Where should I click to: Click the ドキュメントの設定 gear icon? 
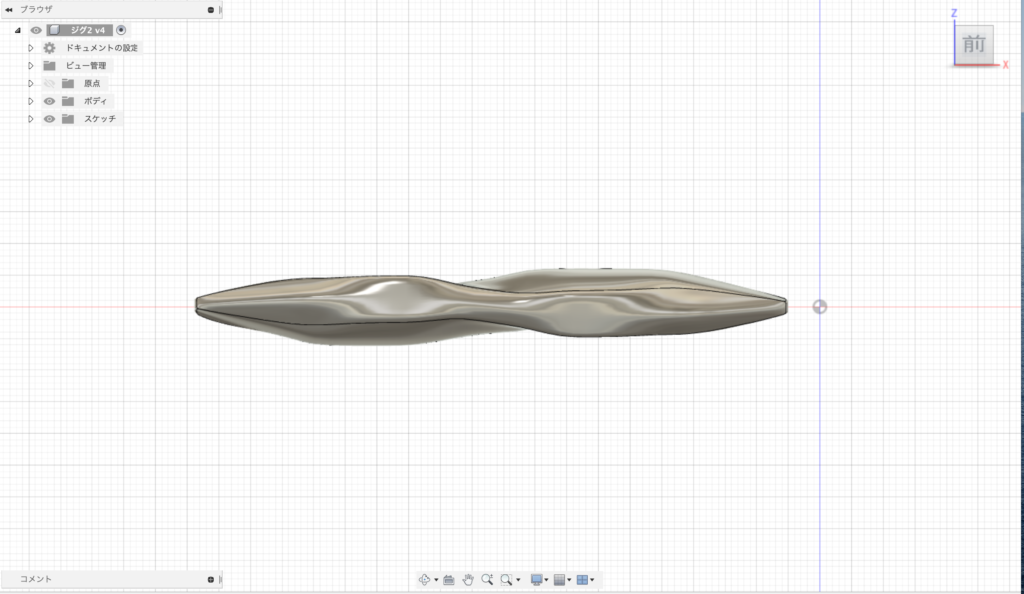click(x=50, y=48)
